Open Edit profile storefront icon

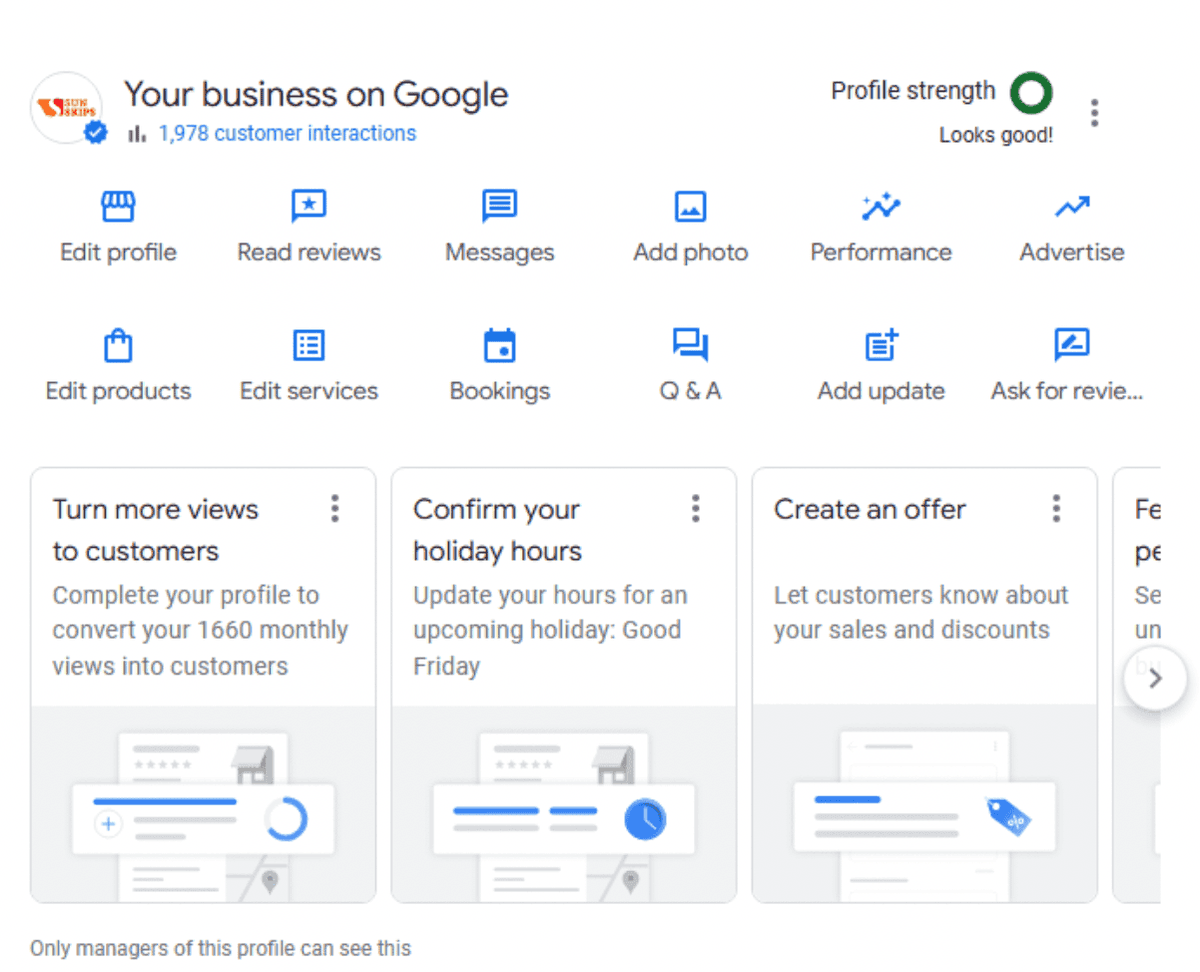click(x=118, y=207)
